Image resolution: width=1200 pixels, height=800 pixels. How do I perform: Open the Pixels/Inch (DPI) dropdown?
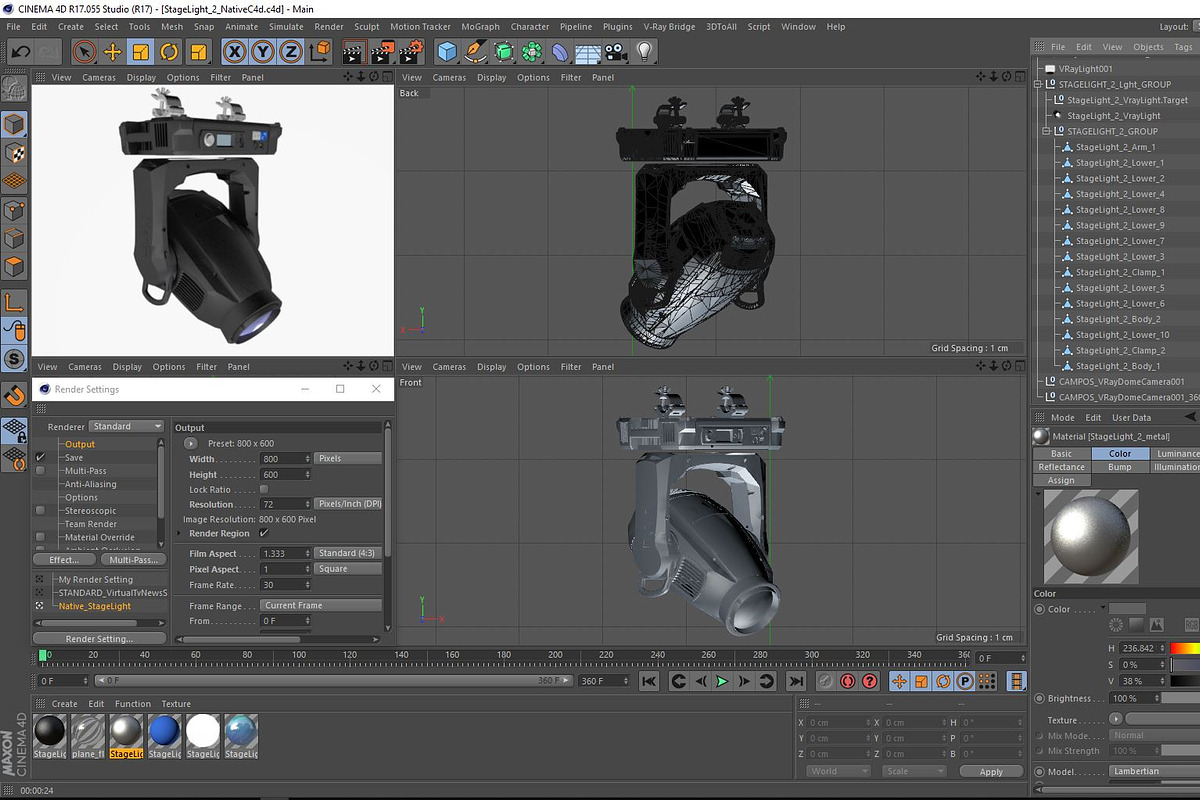point(348,504)
